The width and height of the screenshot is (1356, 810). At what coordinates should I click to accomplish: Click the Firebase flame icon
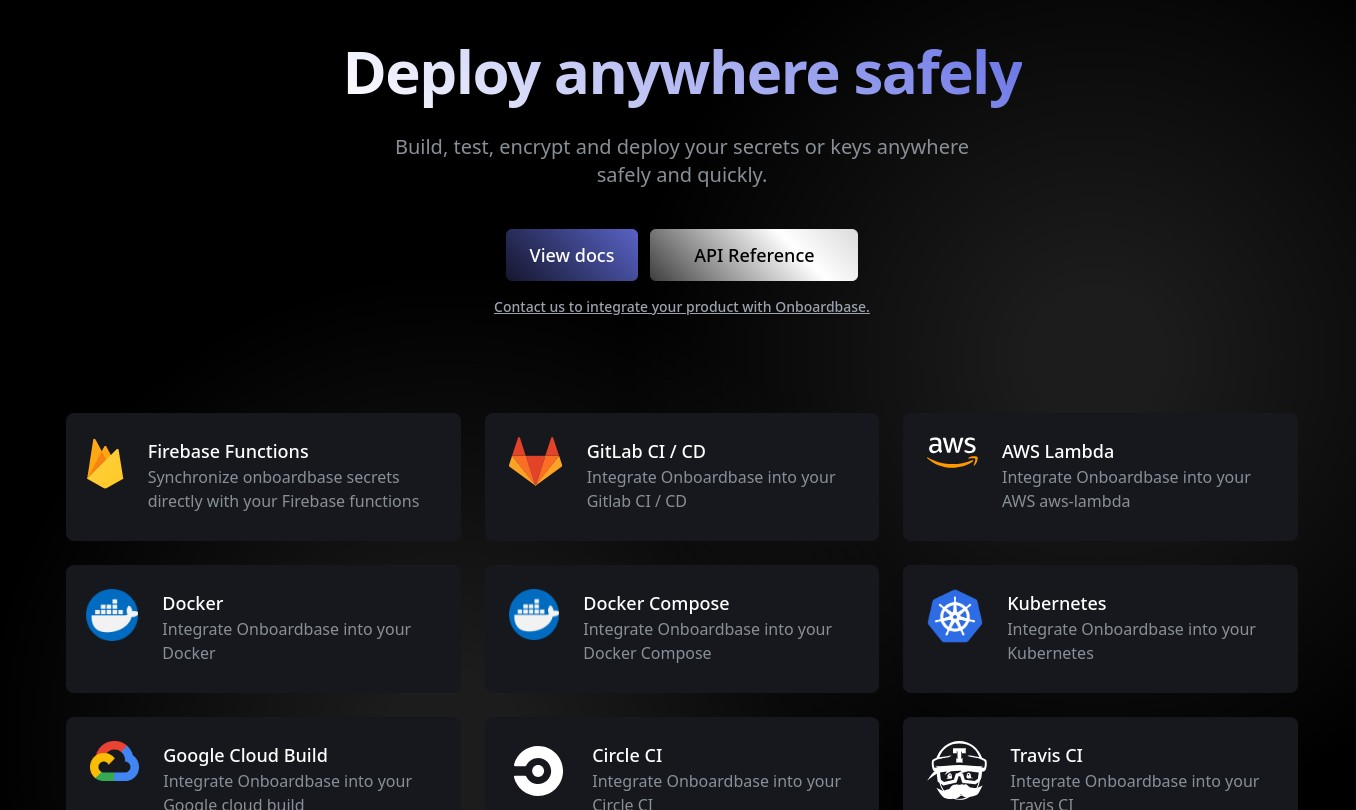105,464
